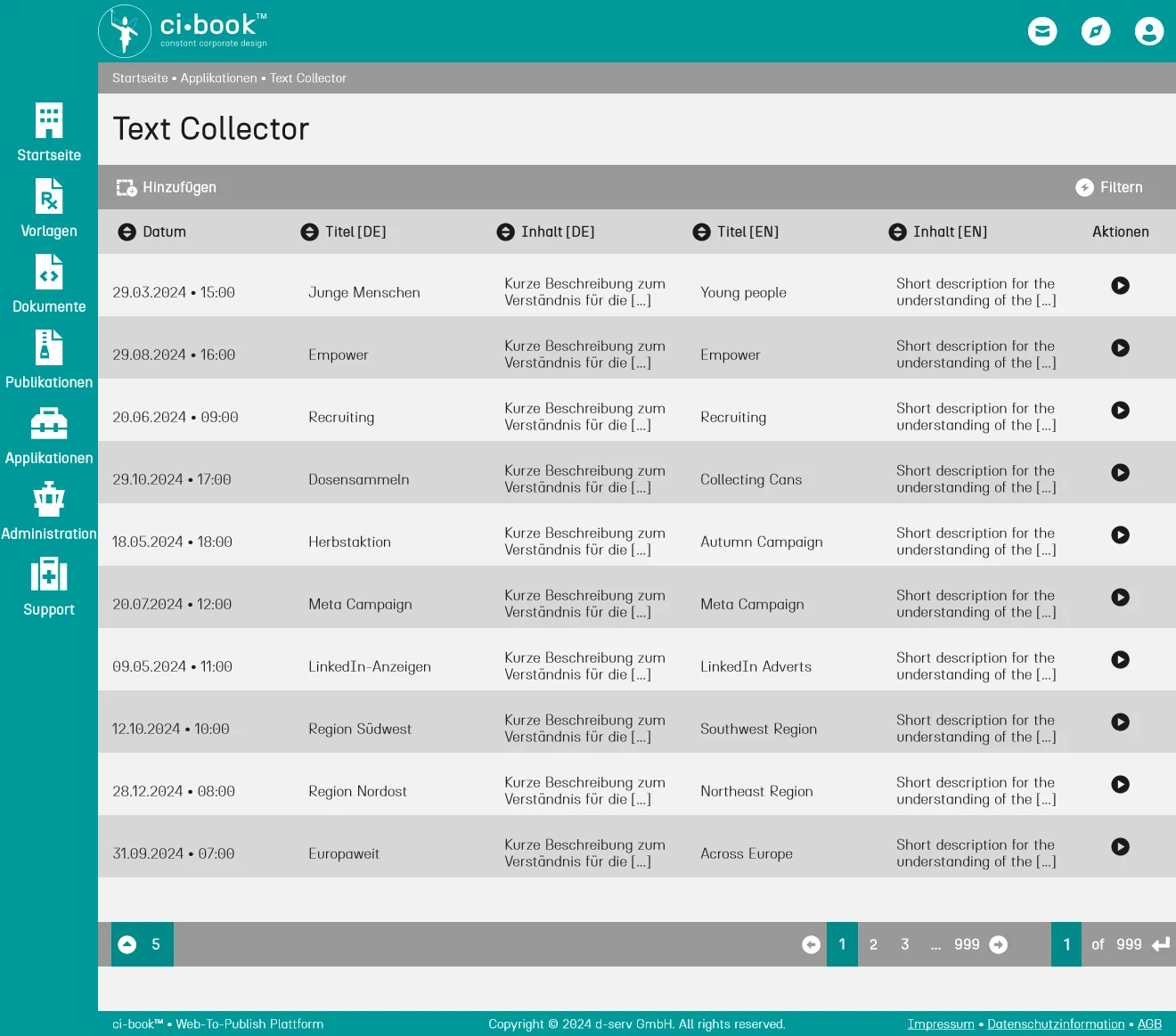Open actions for Region Nordost row
Viewport: 1176px width, 1036px height.
pyautogui.click(x=1121, y=784)
